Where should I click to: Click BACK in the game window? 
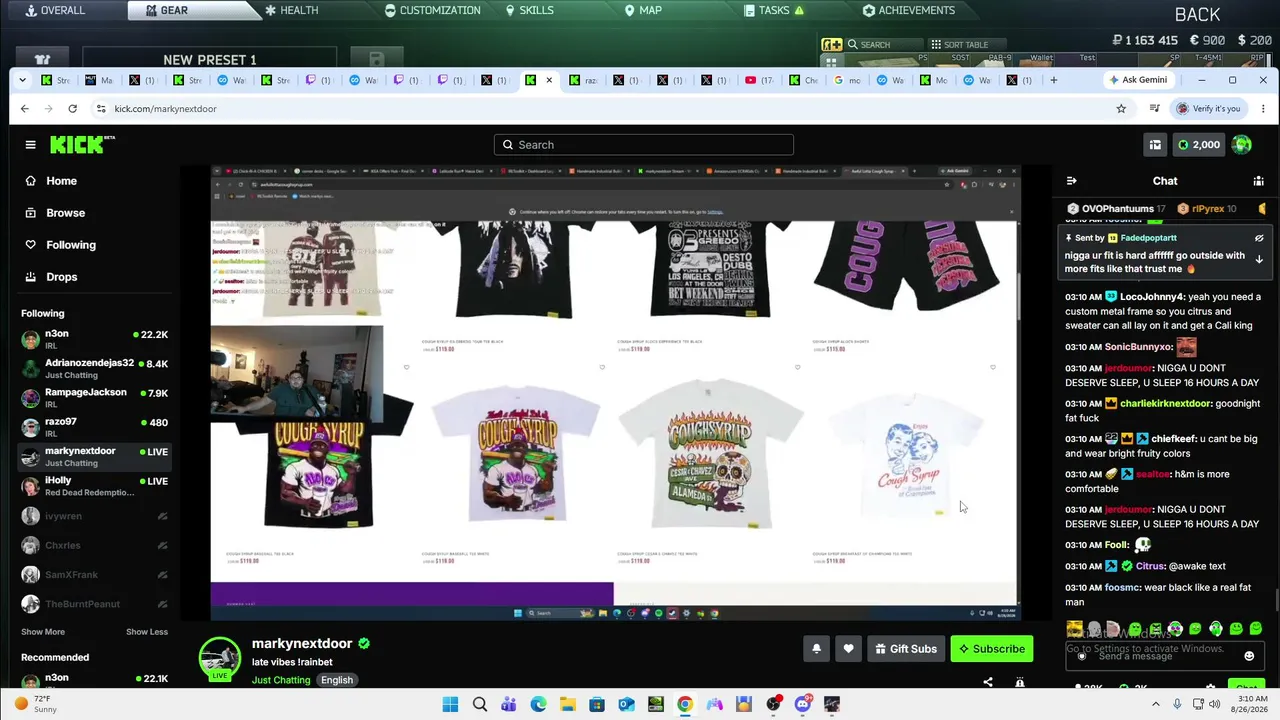[1197, 14]
